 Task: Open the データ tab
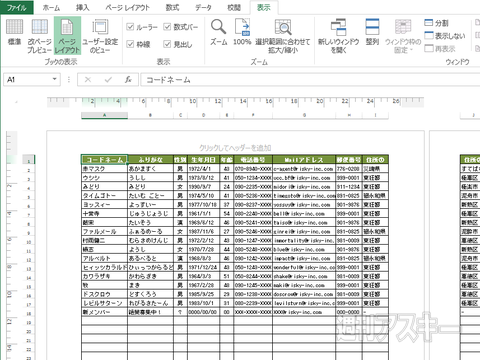[203, 7]
